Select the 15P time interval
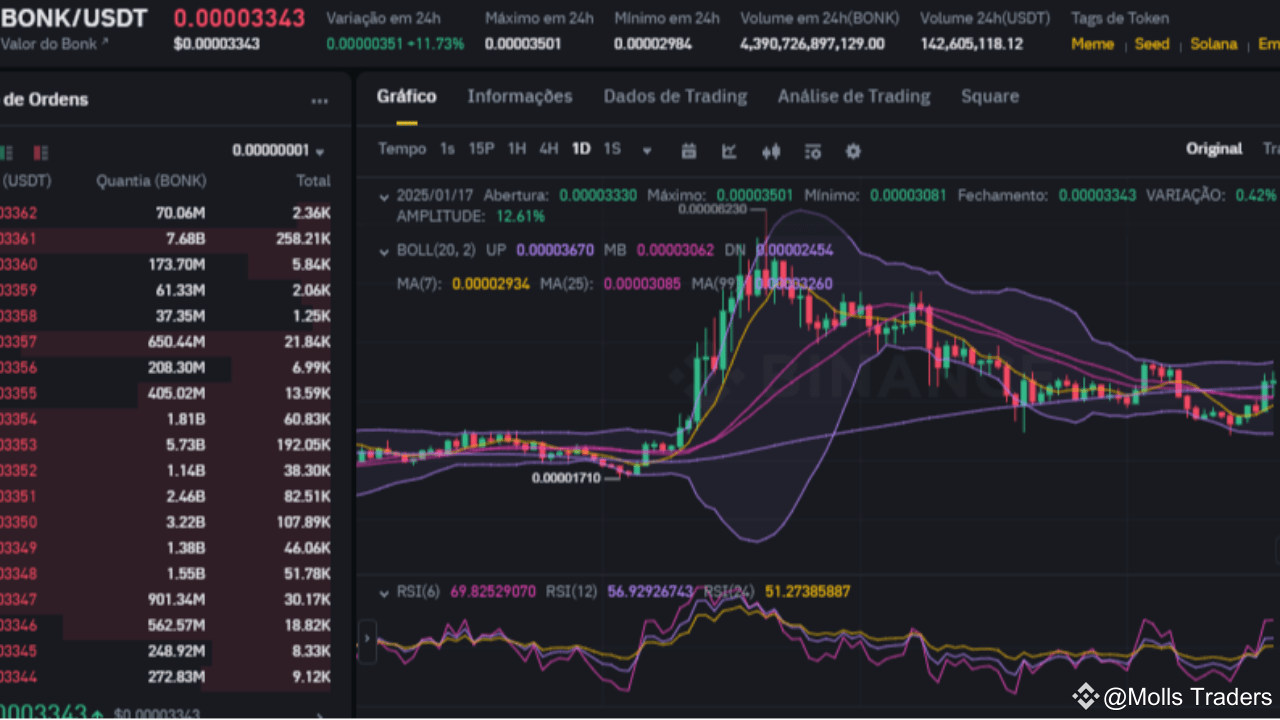The width and height of the screenshot is (1280, 720). [x=482, y=149]
